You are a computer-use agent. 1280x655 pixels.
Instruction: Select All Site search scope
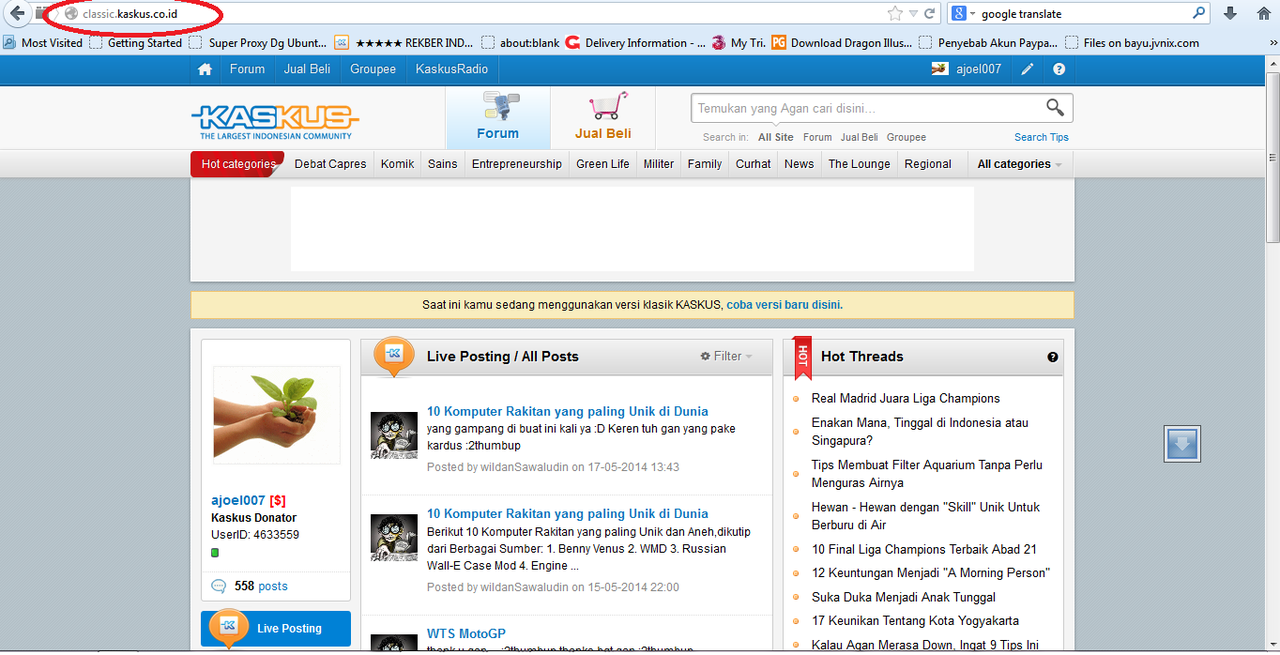point(776,137)
